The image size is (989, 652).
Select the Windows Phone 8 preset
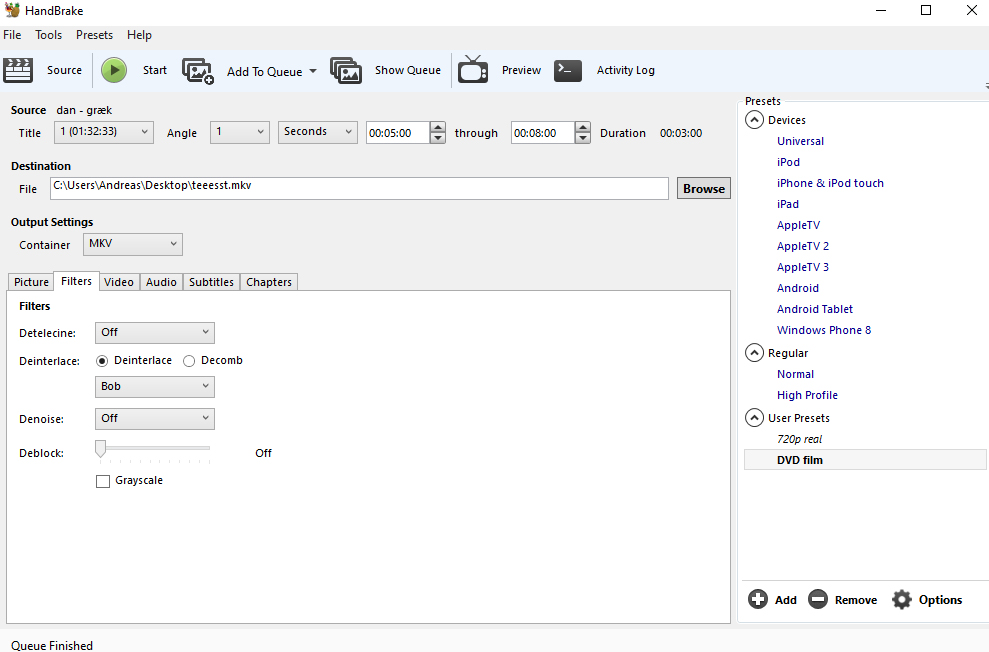[x=824, y=330]
